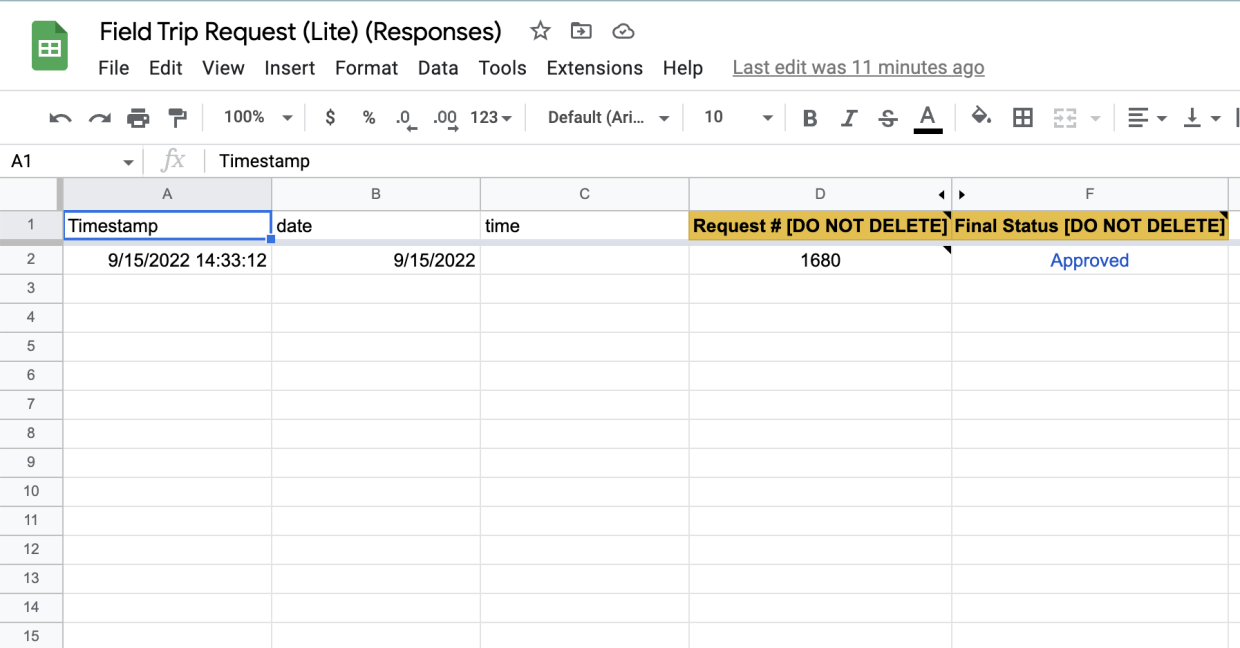
Task: Click the Print icon
Action: click(139, 117)
